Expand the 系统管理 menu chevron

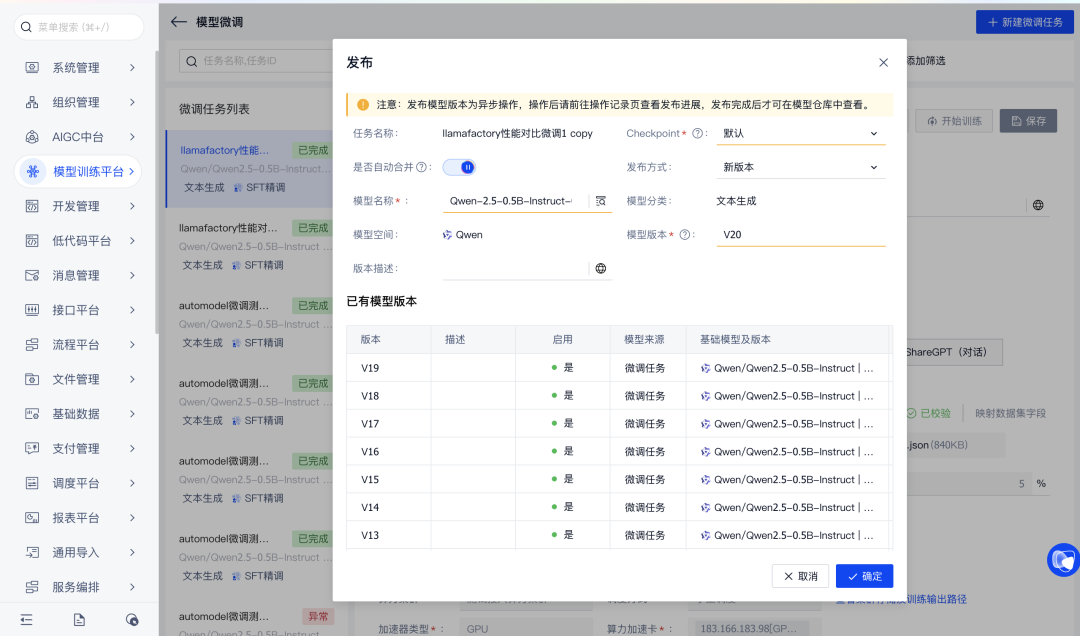coord(132,68)
